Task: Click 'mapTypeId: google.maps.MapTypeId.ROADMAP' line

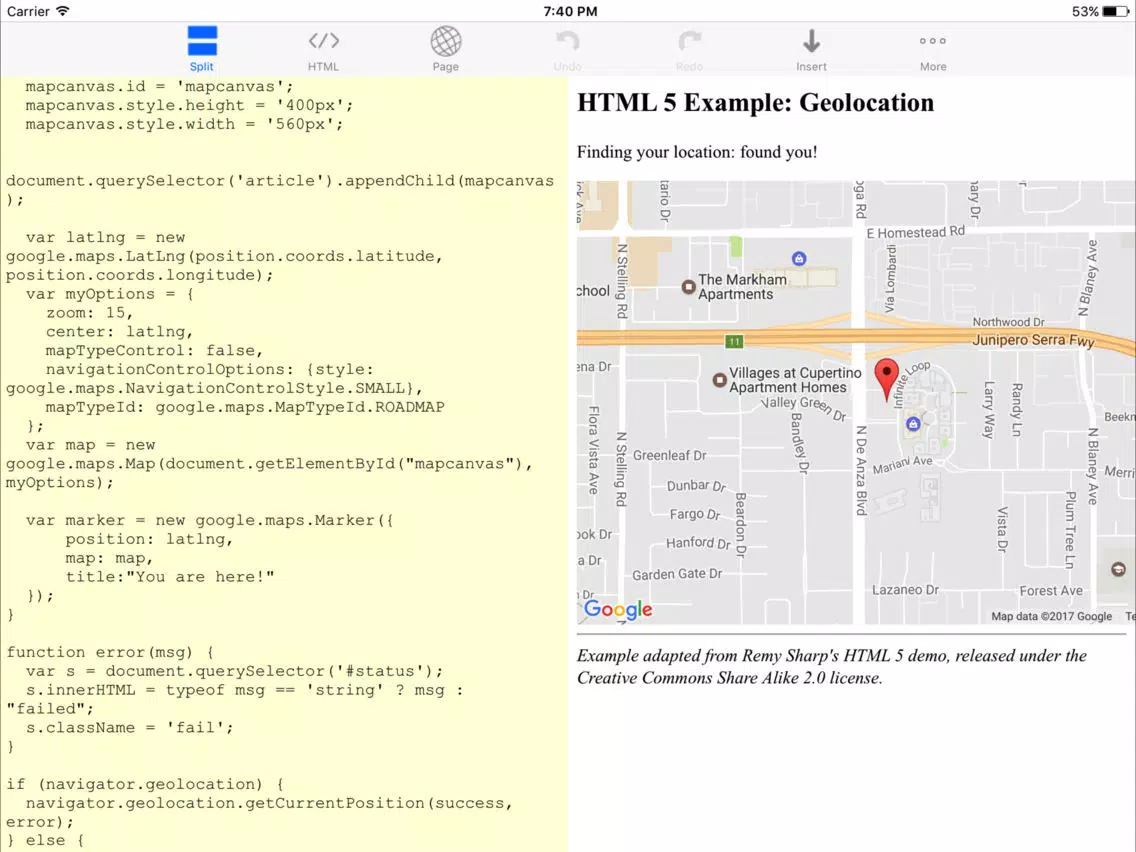Action: (245, 407)
